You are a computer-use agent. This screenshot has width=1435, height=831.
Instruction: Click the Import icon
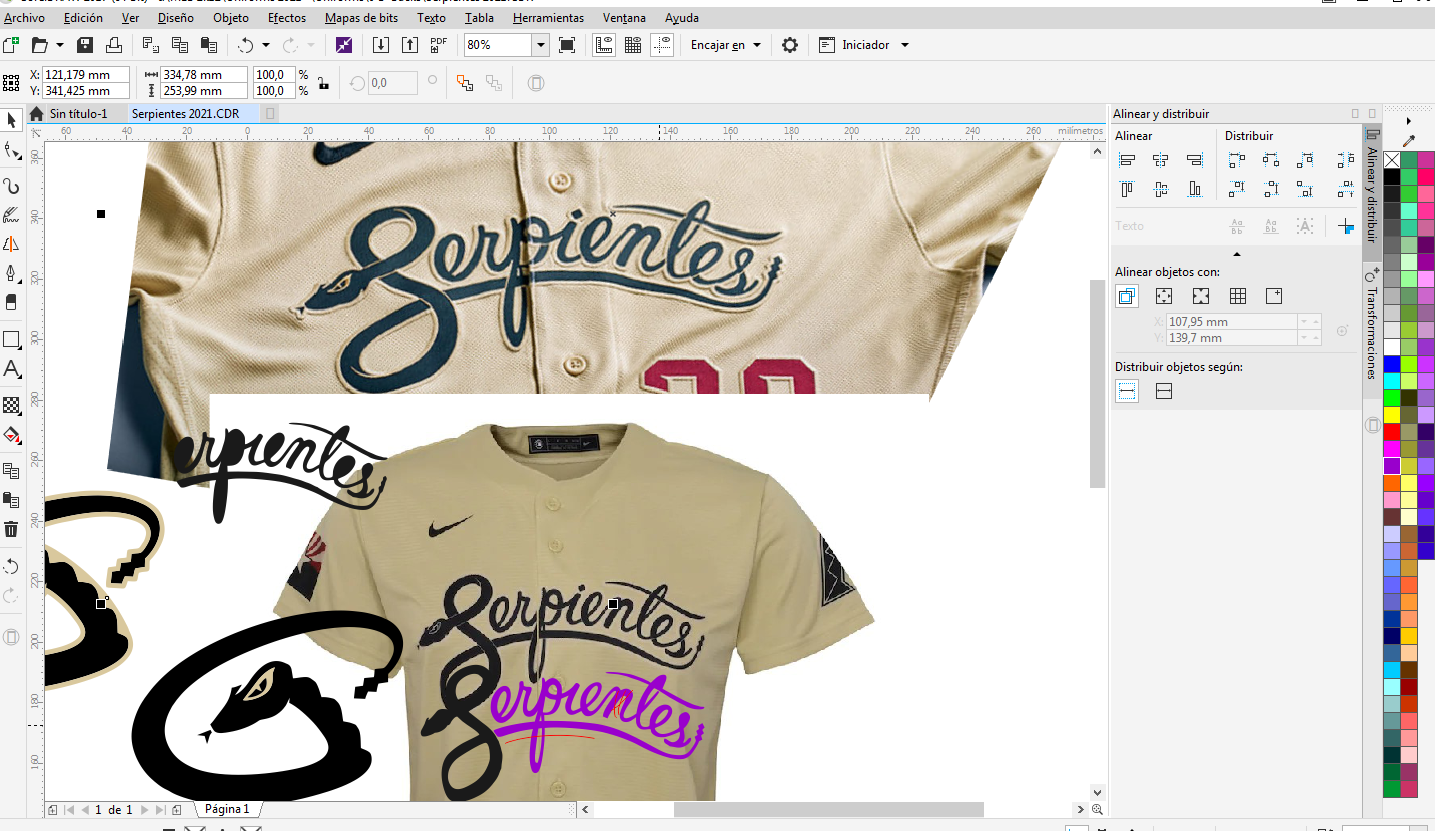point(381,45)
